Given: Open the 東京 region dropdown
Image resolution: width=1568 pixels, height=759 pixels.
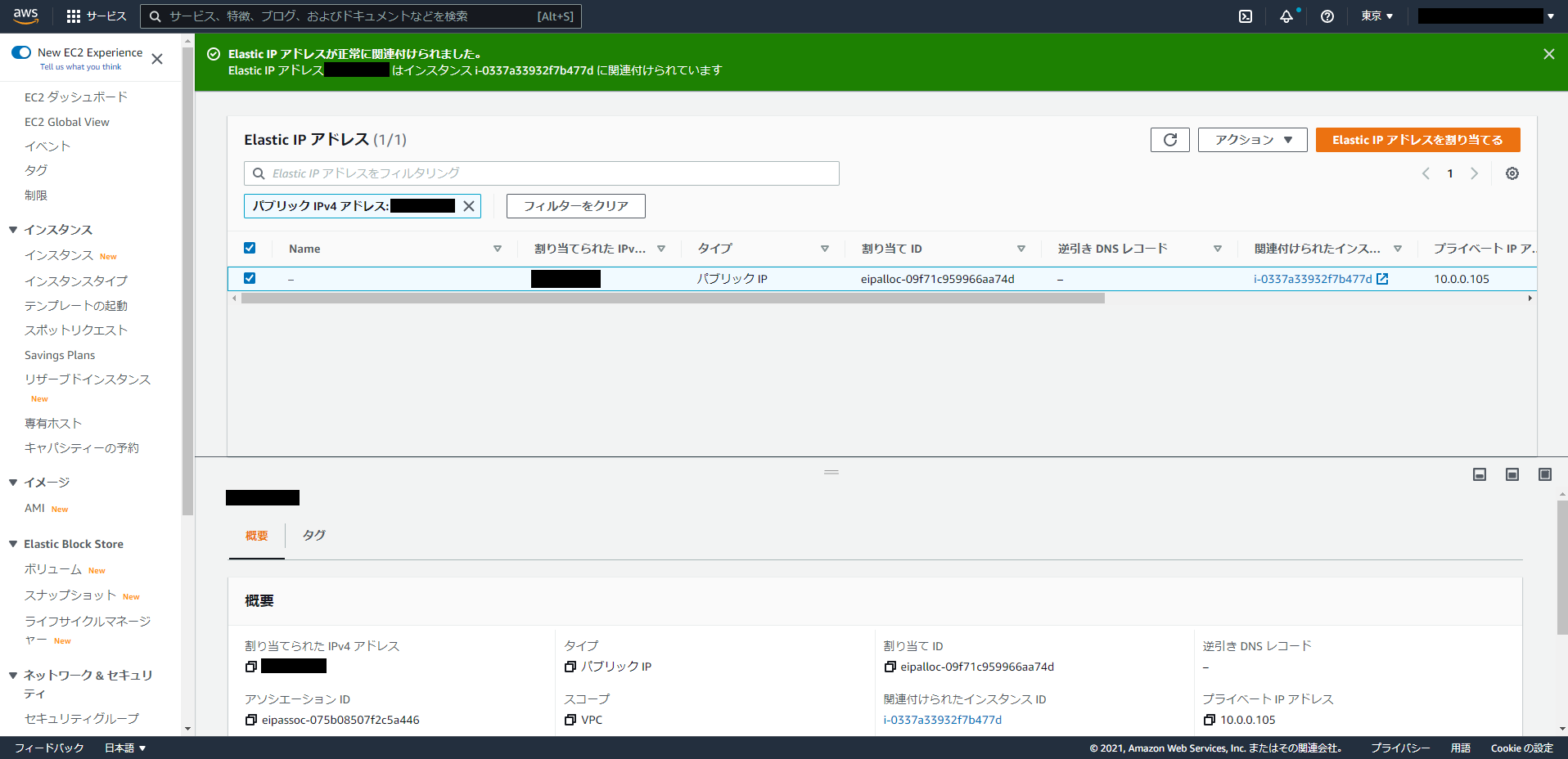Looking at the screenshot, I should 1377,16.
